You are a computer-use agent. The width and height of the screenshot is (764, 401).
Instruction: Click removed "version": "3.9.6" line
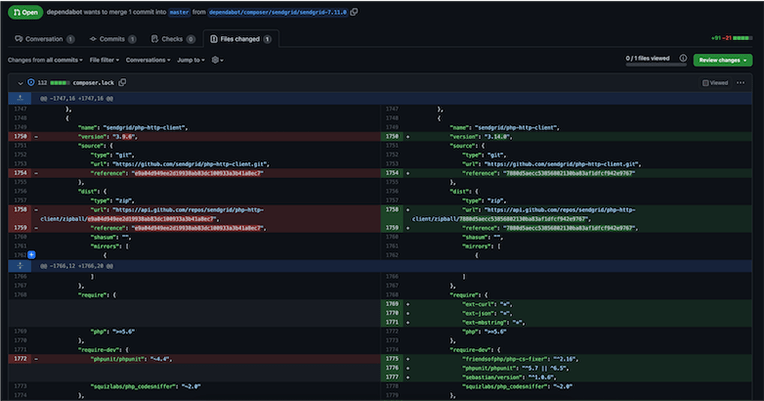click(108, 136)
